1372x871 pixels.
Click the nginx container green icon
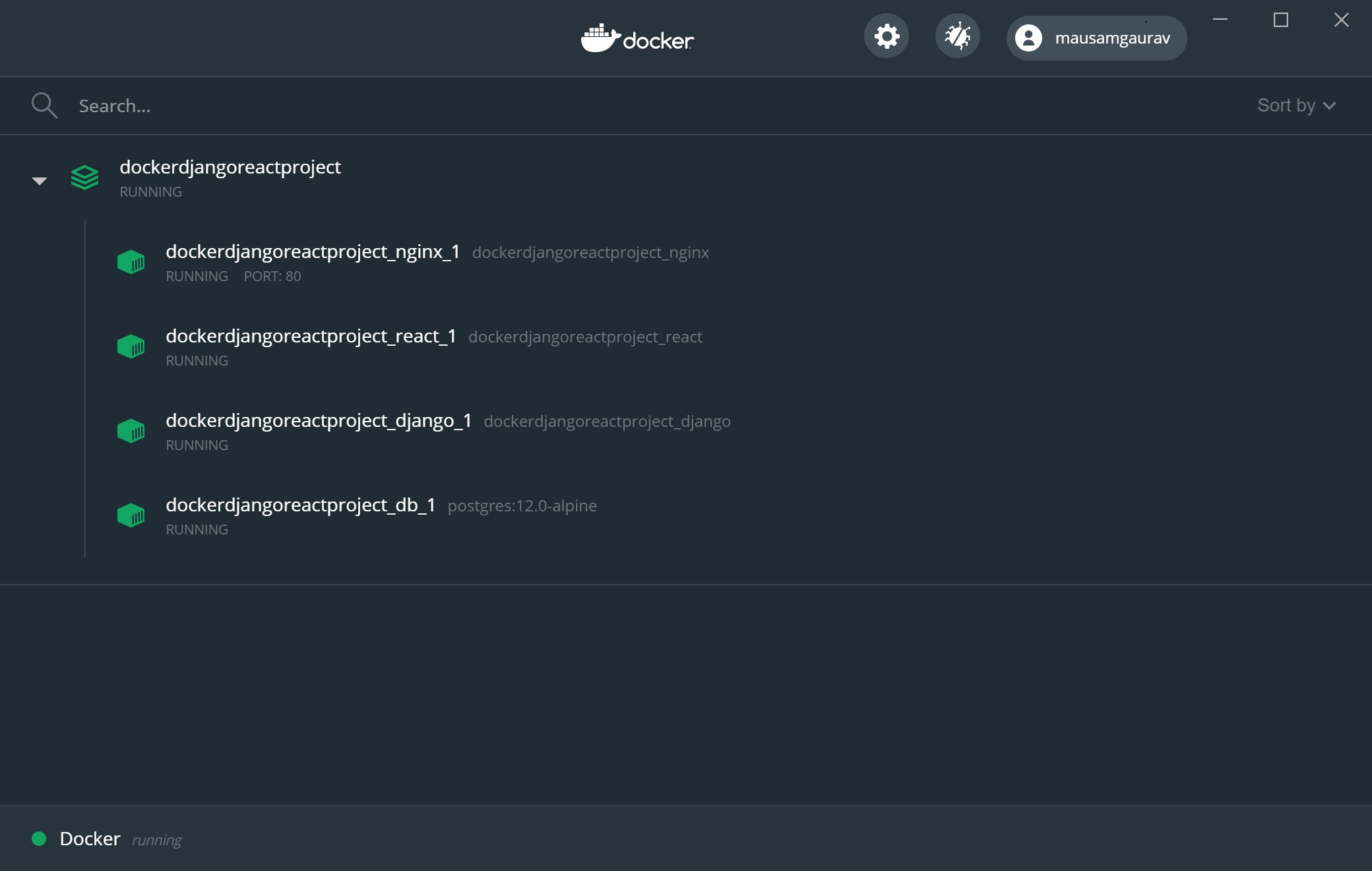pyautogui.click(x=131, y=262)
